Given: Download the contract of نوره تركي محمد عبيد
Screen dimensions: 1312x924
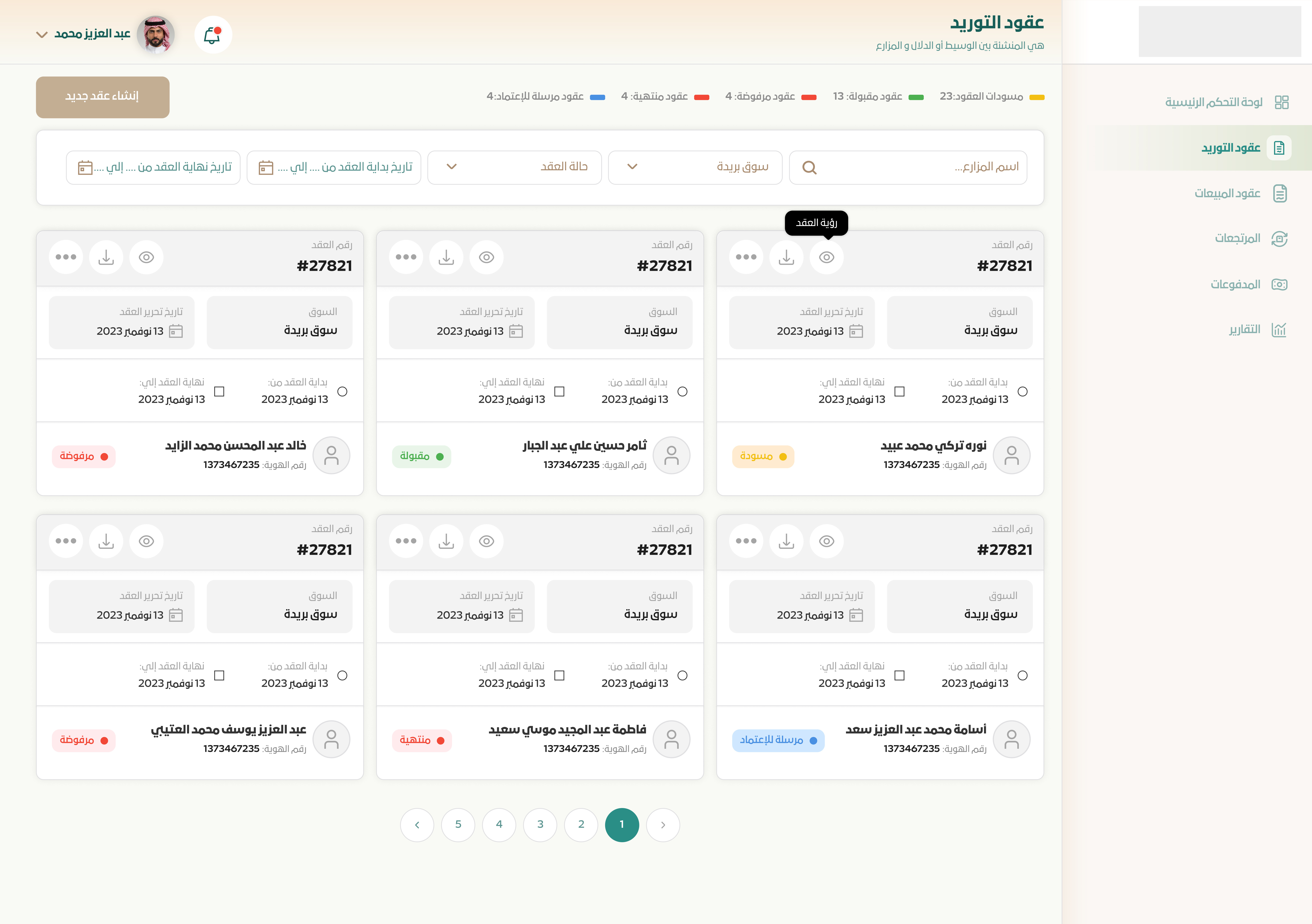Looking at the screenshot, I should [x=786, y=257].
